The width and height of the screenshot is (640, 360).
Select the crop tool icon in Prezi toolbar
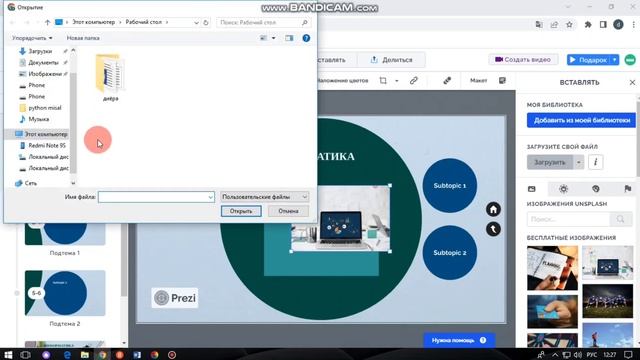[x=383, y=81]
